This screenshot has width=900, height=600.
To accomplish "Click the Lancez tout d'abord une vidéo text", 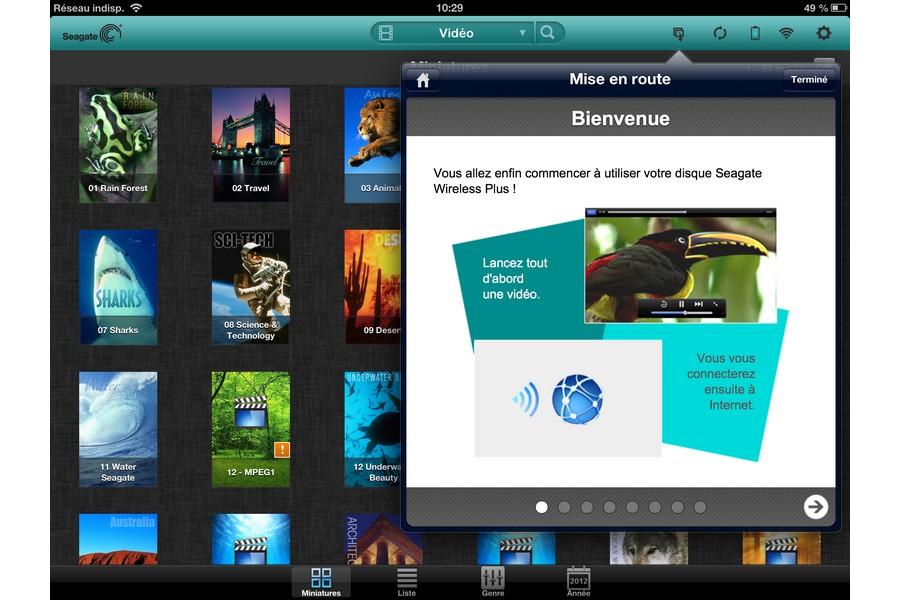I will [514, 278].
